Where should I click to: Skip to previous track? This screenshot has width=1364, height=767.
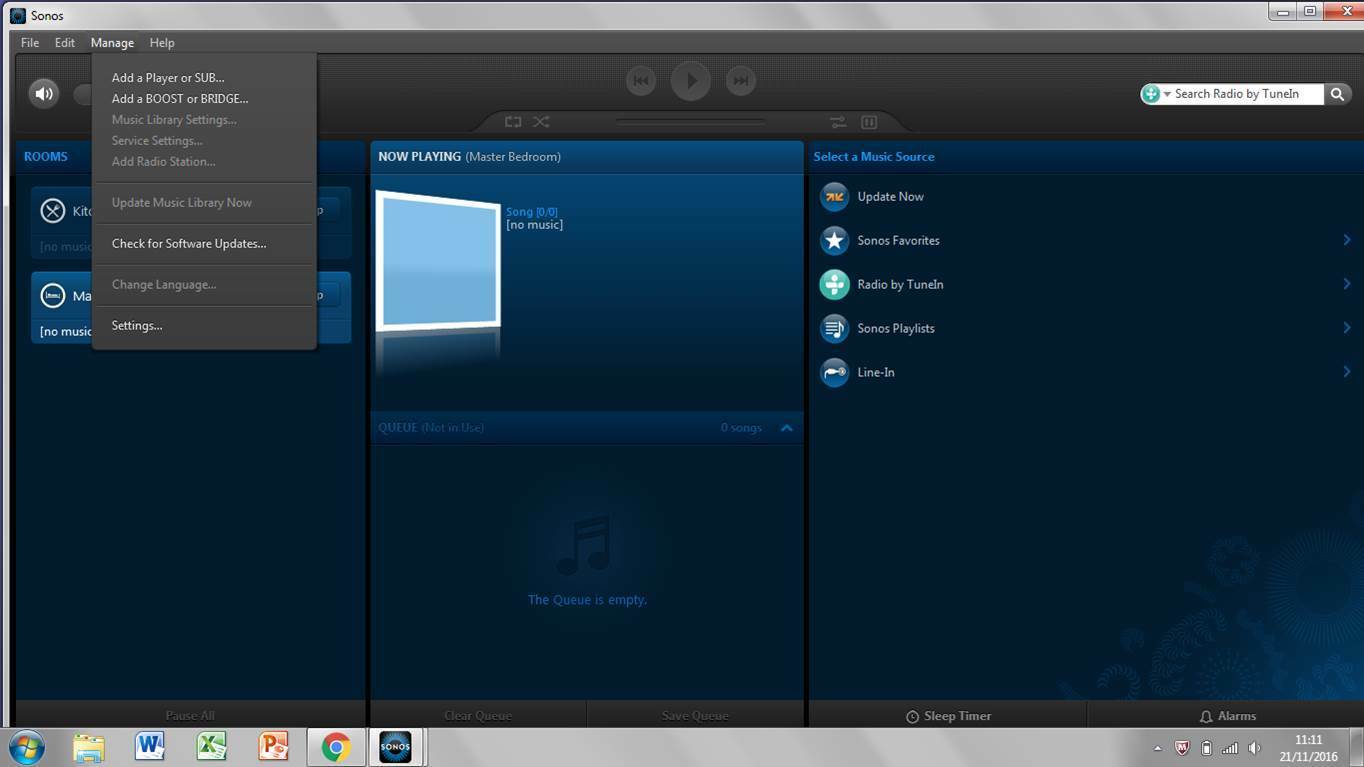click(x=641, y=81)
